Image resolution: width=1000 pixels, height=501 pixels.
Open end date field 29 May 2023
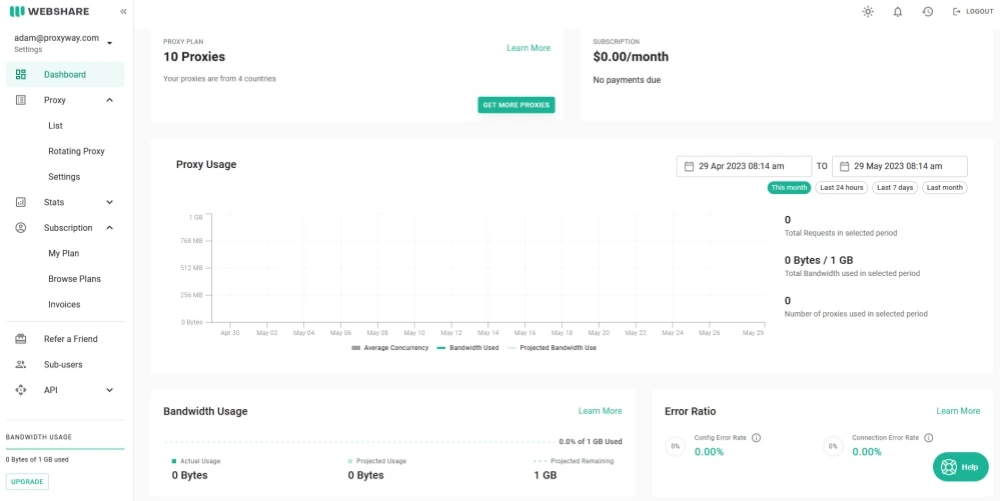pos(900,166)
